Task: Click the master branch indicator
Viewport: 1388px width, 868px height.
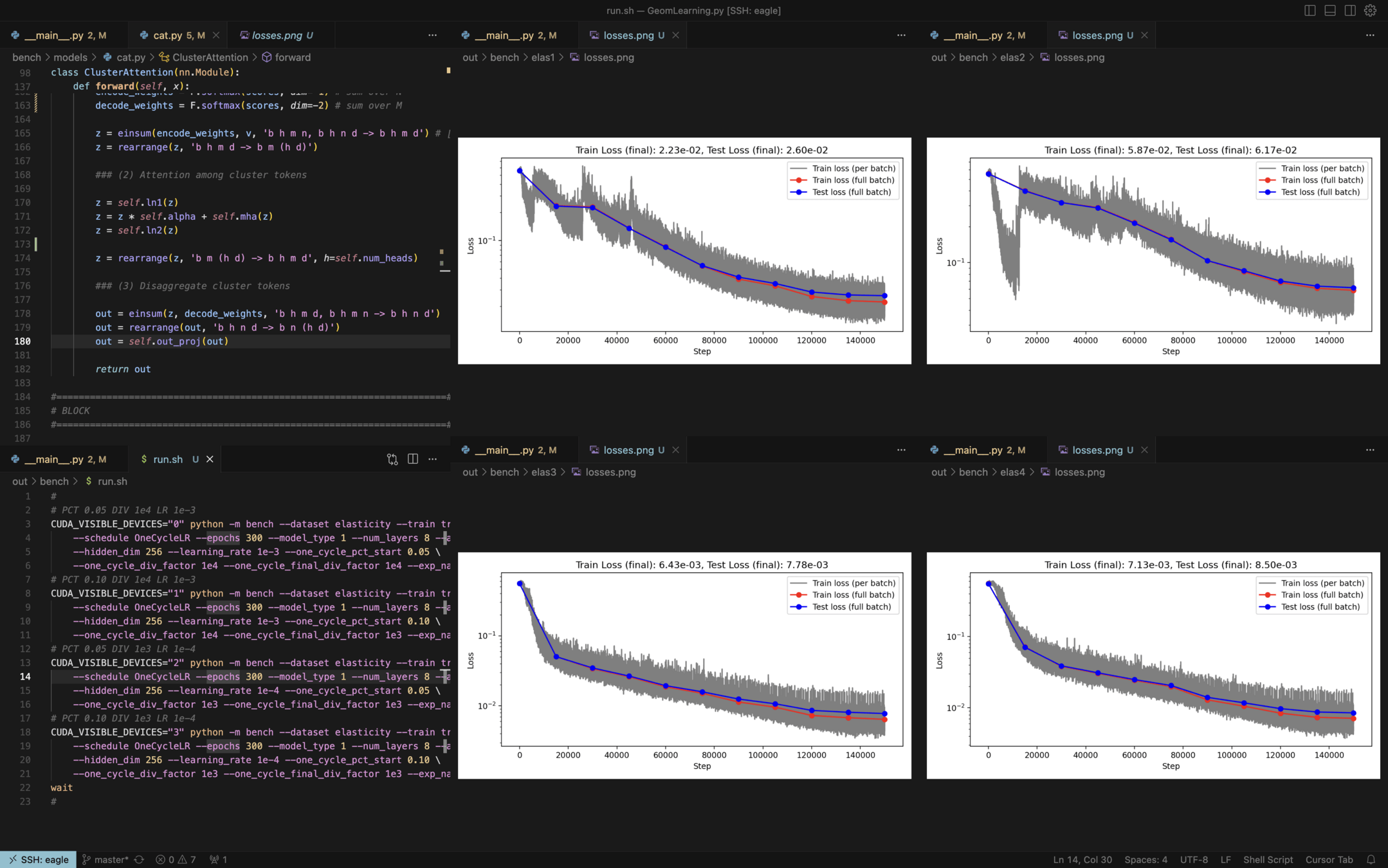Action: click(107, 860)
